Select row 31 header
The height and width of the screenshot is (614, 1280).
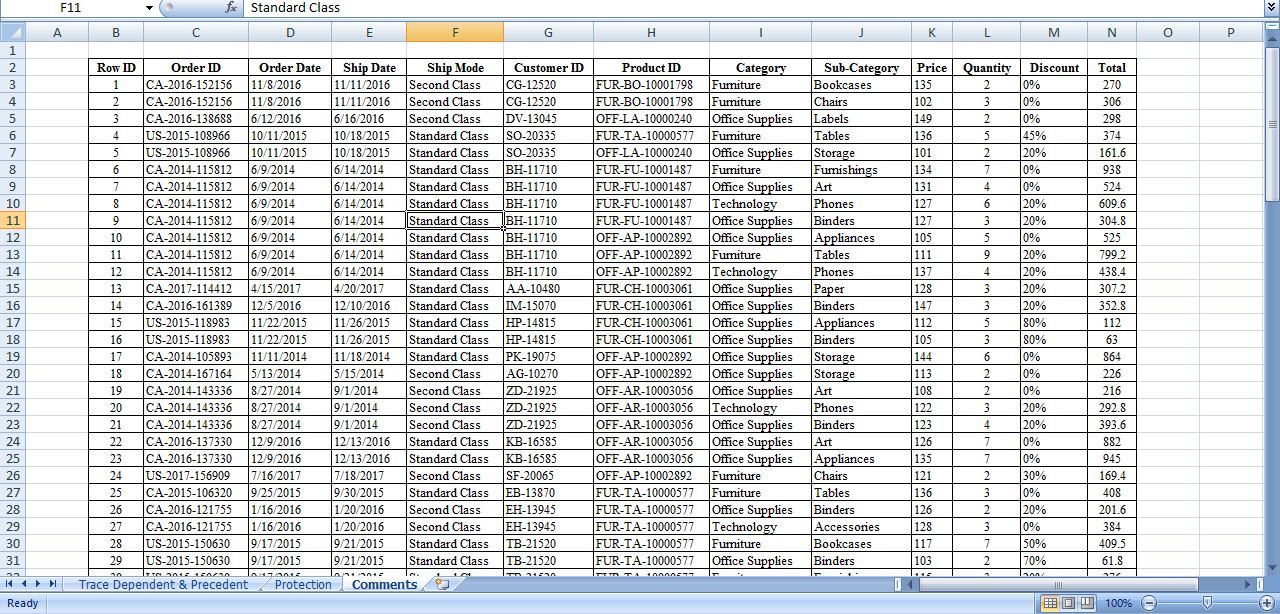point(12,560)
